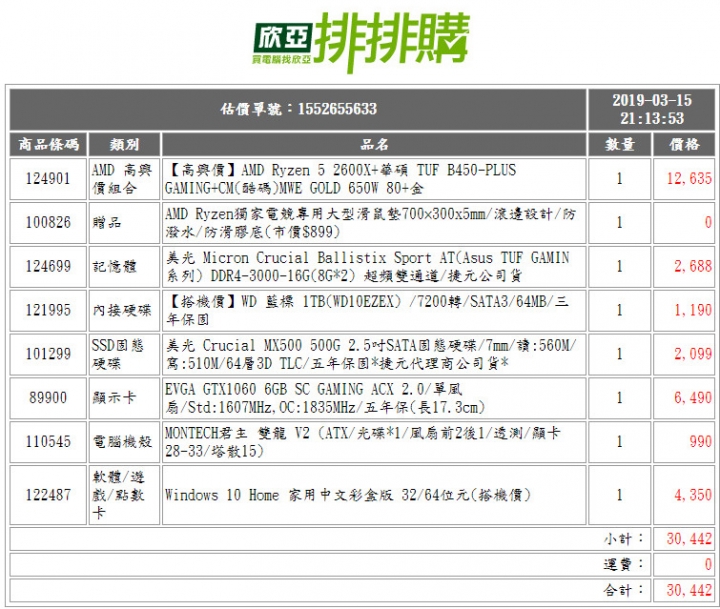Select barcode 110545 cell
The width and height of the screenshot is (720, 609).
pos(48,442)
